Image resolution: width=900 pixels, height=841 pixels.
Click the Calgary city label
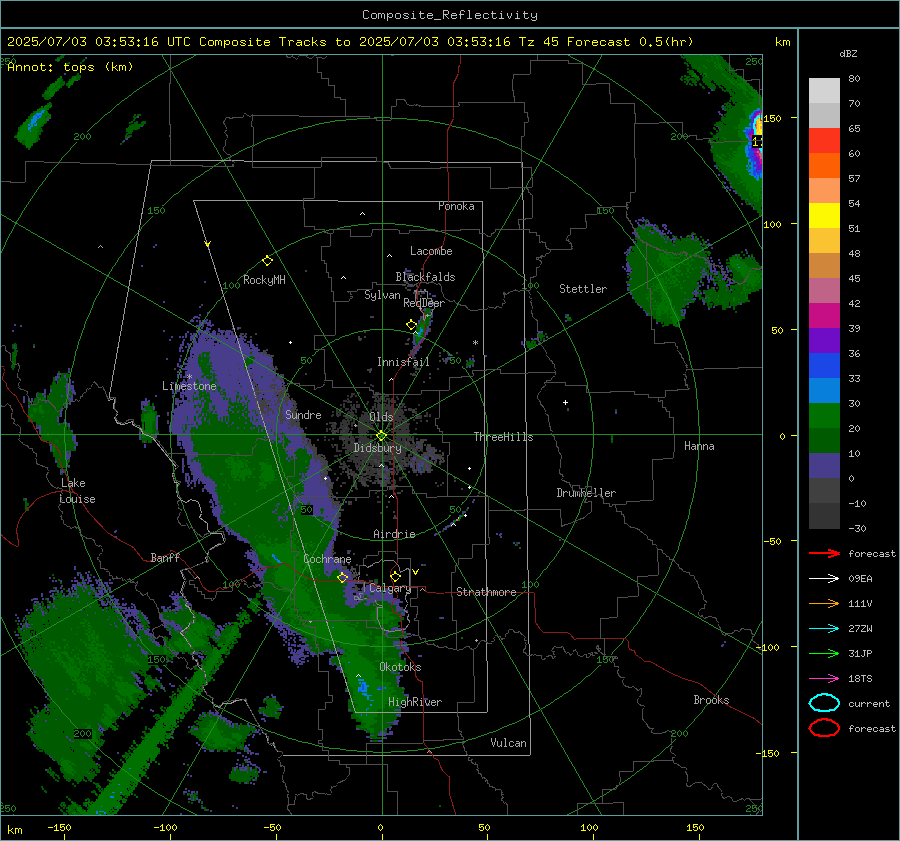(x=390, y=588)
